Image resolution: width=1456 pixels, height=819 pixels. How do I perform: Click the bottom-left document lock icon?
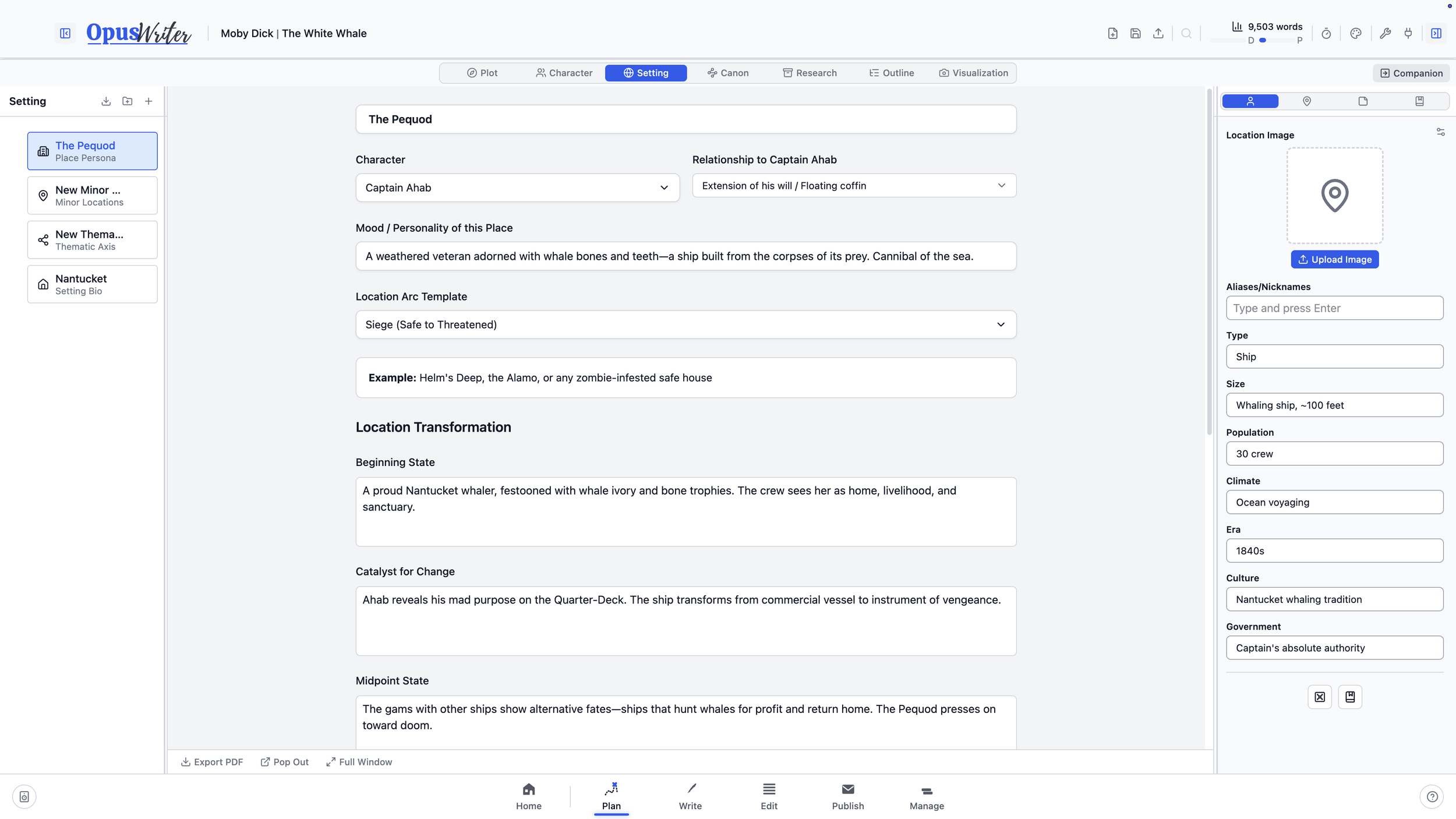[x=24, y=796]
